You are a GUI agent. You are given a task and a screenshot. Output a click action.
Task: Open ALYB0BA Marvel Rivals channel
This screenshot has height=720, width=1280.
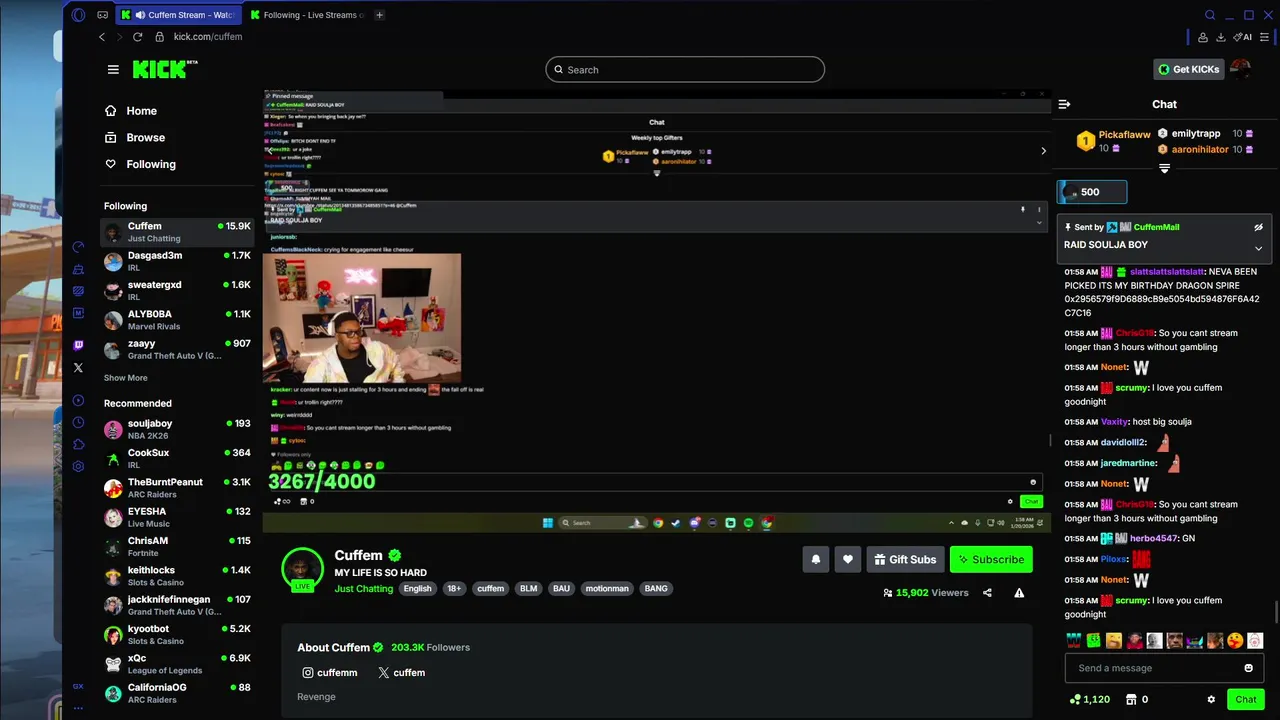(177, 320)
